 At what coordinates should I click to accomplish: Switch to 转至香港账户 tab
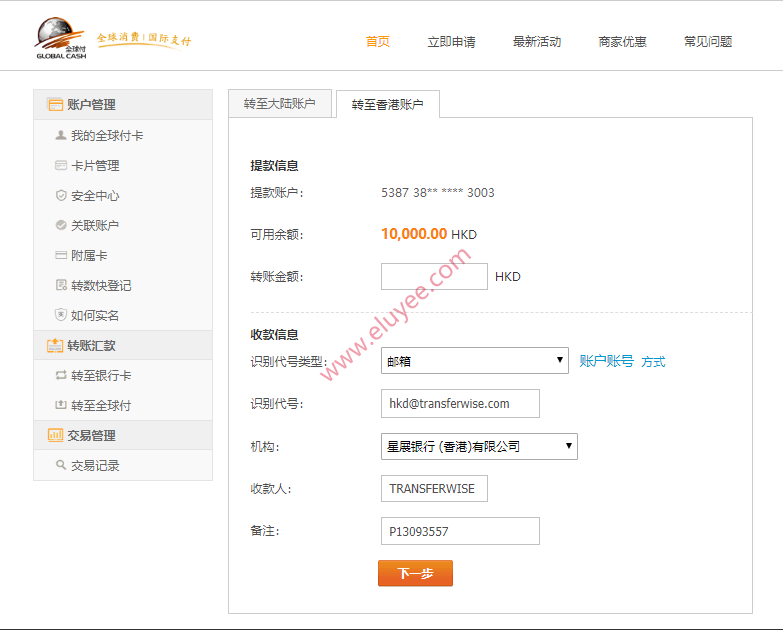[388, 104]
